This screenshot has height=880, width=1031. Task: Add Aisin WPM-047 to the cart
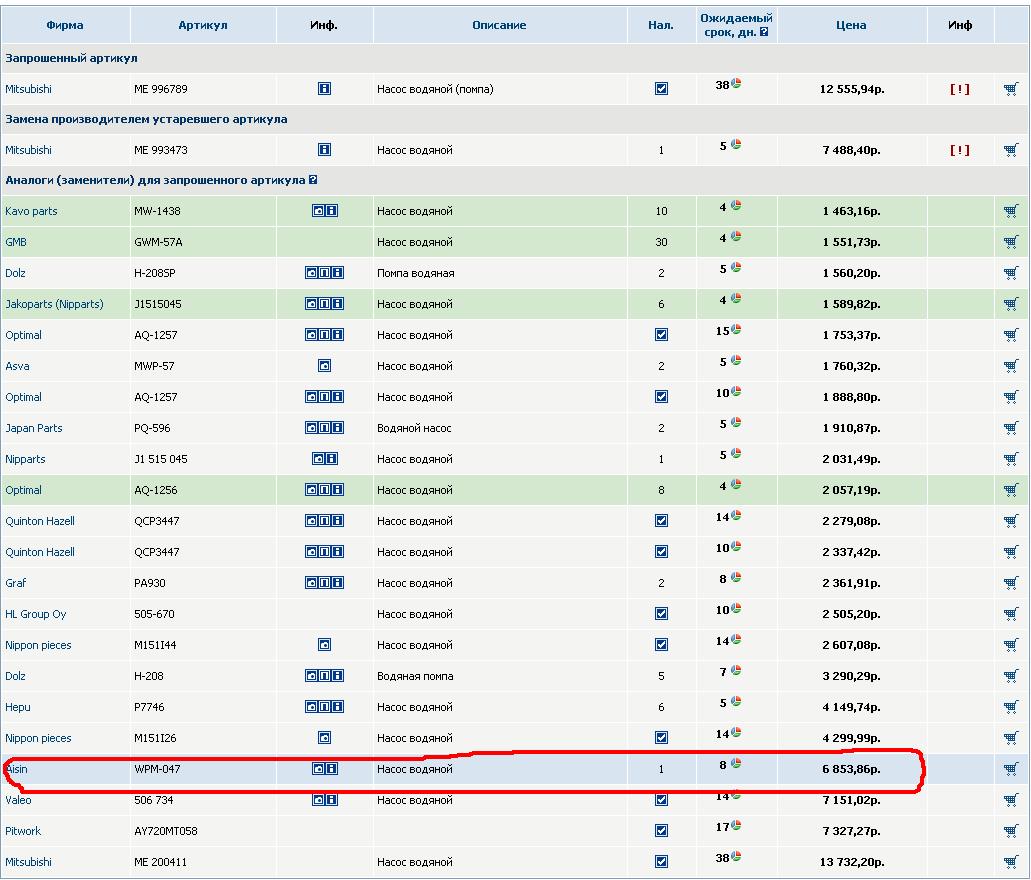click(1011, 769)
